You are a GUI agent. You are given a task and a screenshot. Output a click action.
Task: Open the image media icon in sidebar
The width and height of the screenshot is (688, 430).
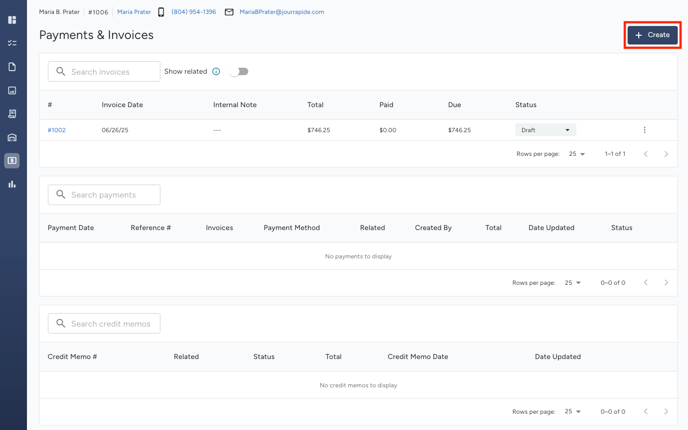[x=12, y=90]
